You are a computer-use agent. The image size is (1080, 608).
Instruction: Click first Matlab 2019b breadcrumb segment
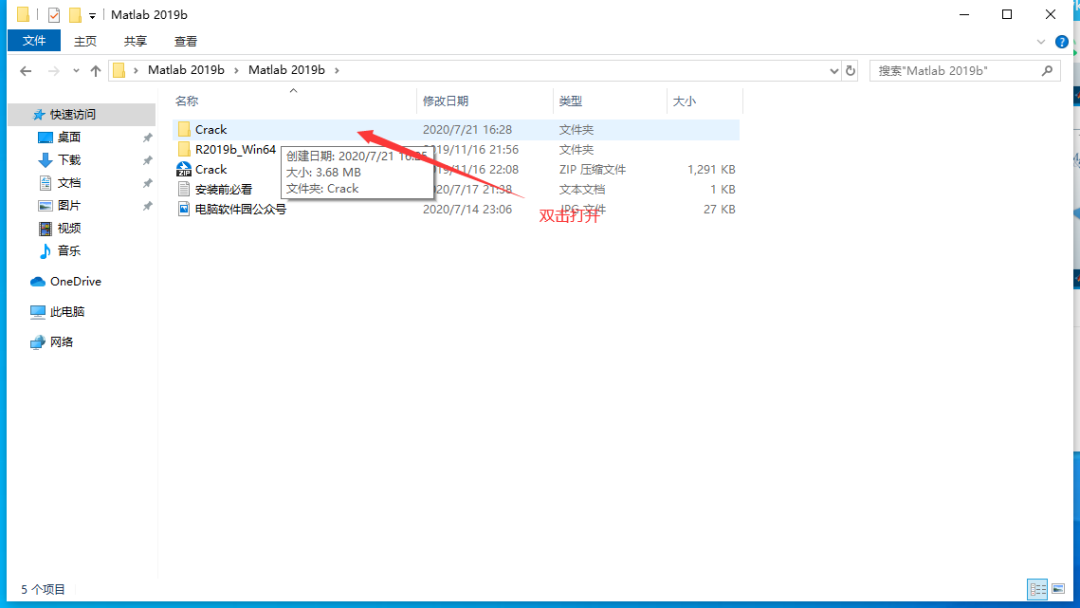click(186, 70)
